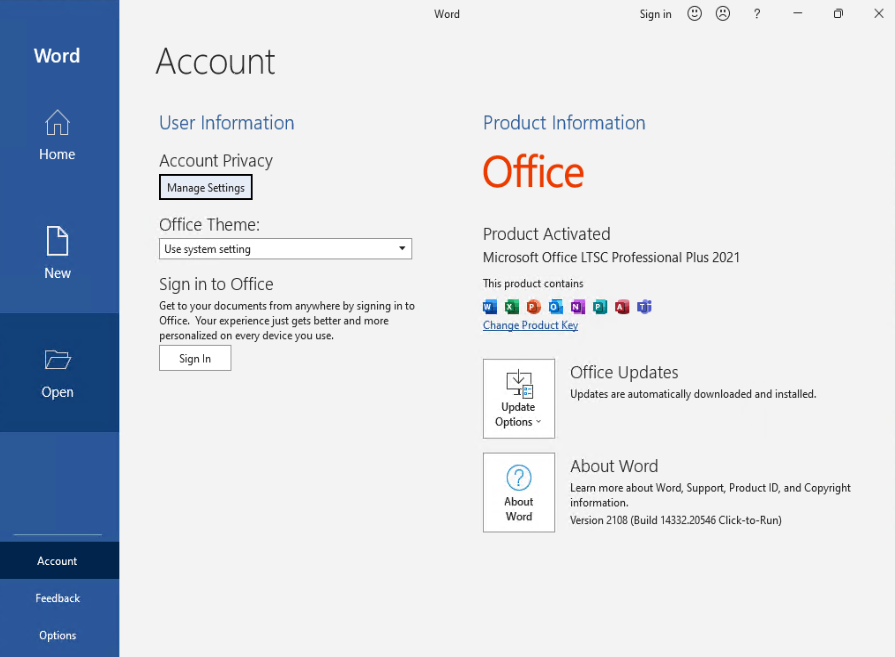
Task: Open the About Word dialog
Action: (x=518, y=492)
